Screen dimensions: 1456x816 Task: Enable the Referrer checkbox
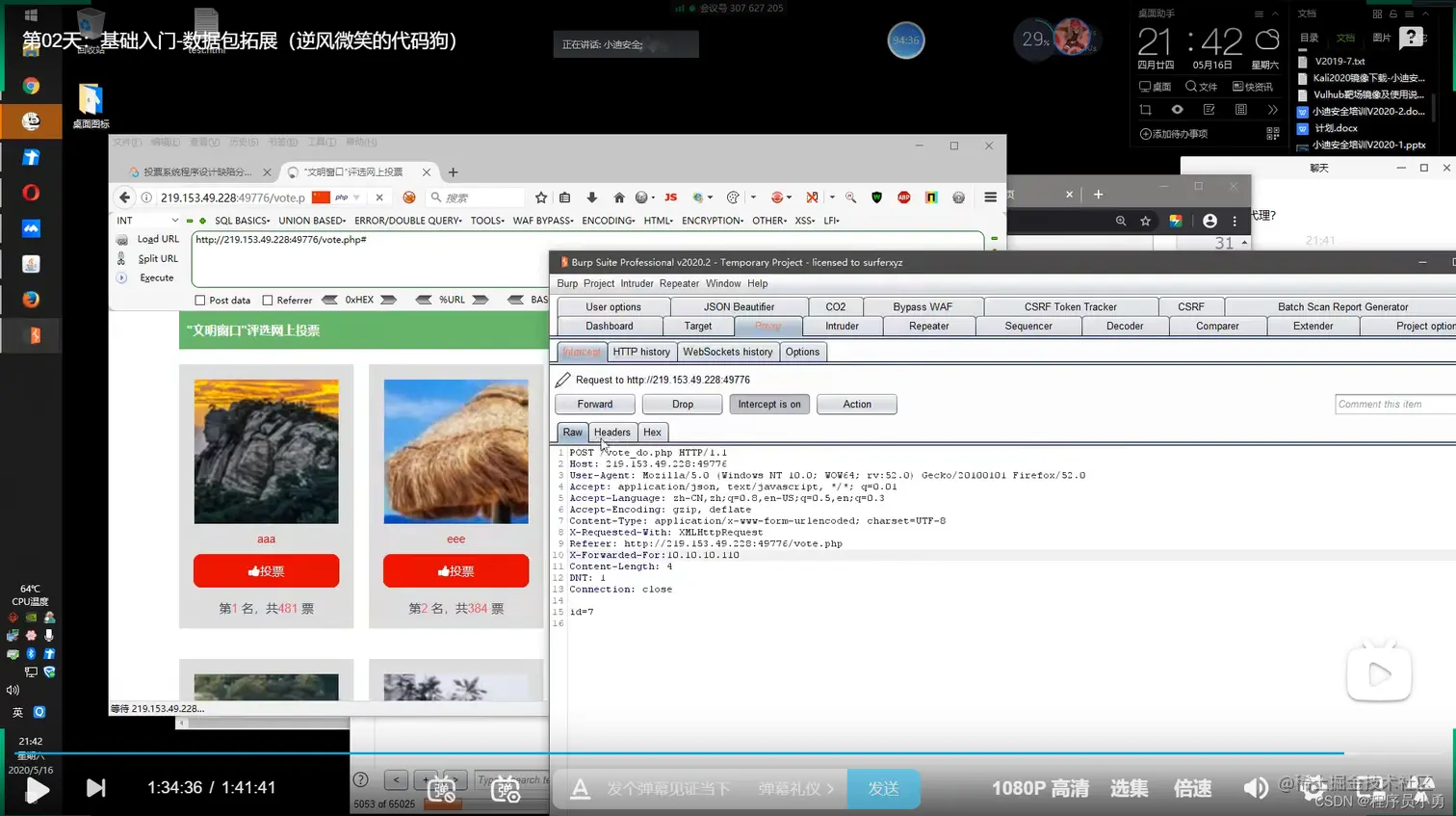[268, 301]
